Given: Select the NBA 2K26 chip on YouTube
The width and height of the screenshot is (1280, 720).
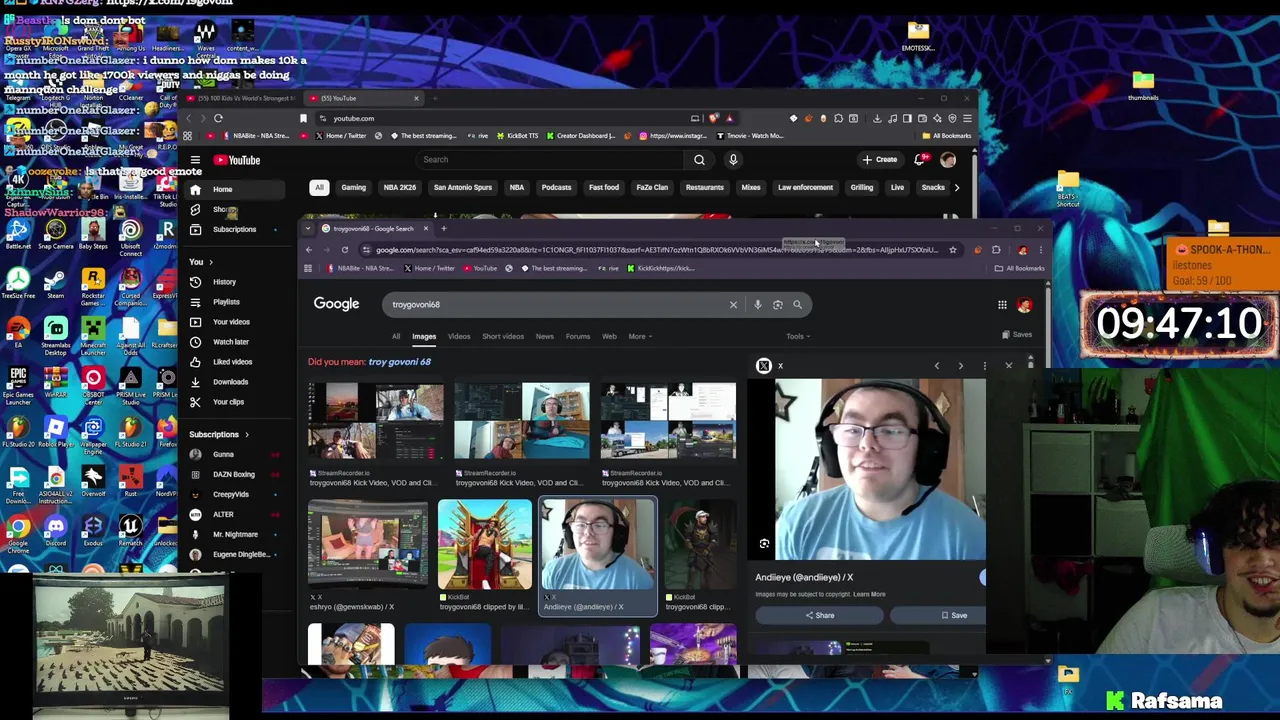Looking at the screenshot, I should pyautogui.click(x=399, y=187).
